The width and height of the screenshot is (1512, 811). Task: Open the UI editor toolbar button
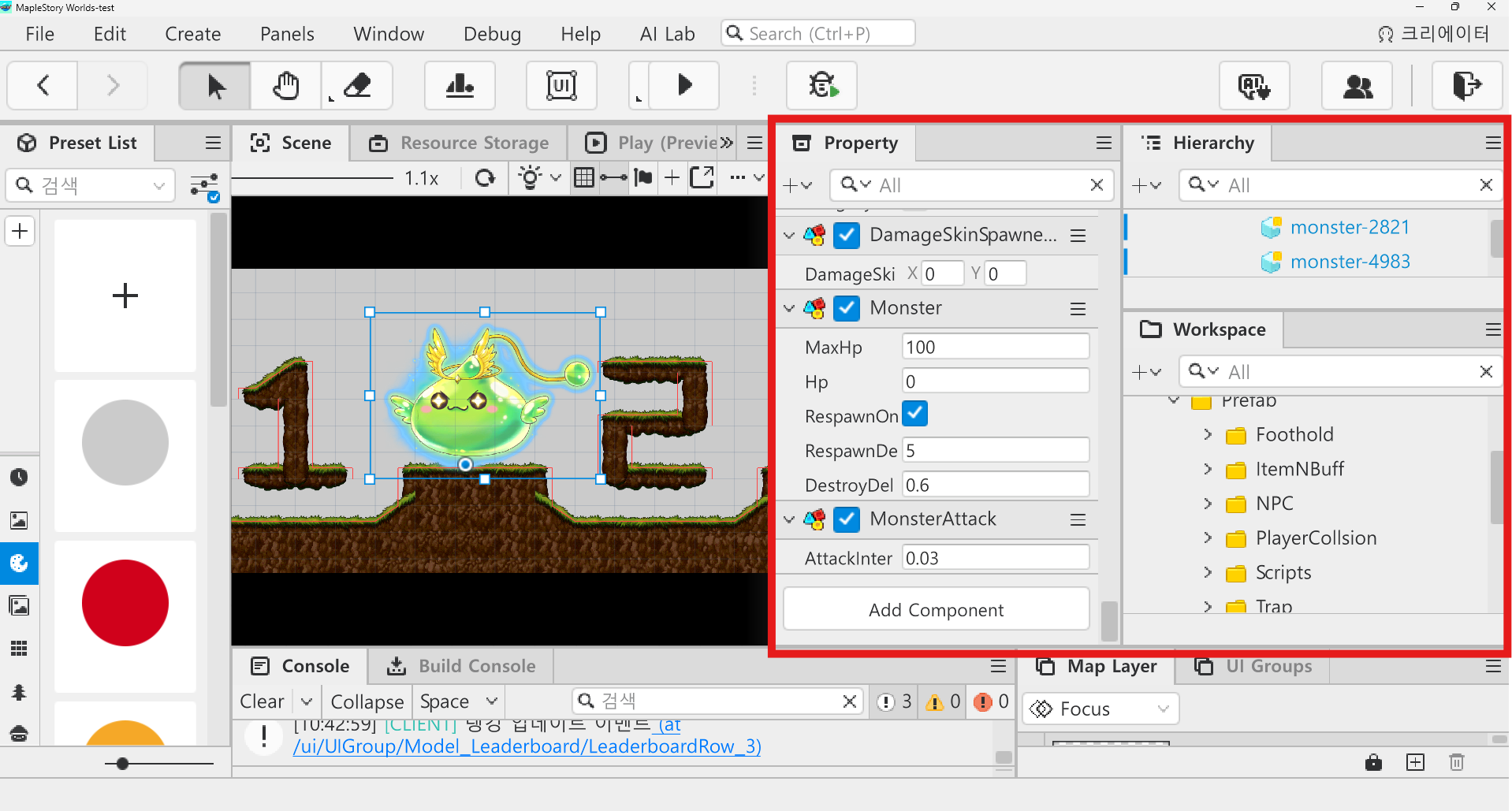point(561,85)
